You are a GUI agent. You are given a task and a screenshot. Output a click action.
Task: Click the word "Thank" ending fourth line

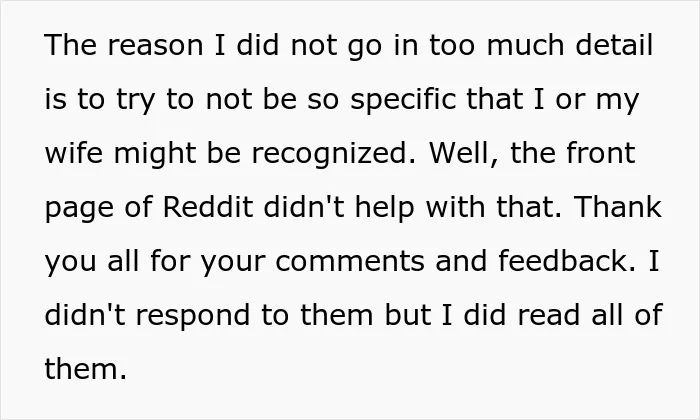tap(618, 207)
